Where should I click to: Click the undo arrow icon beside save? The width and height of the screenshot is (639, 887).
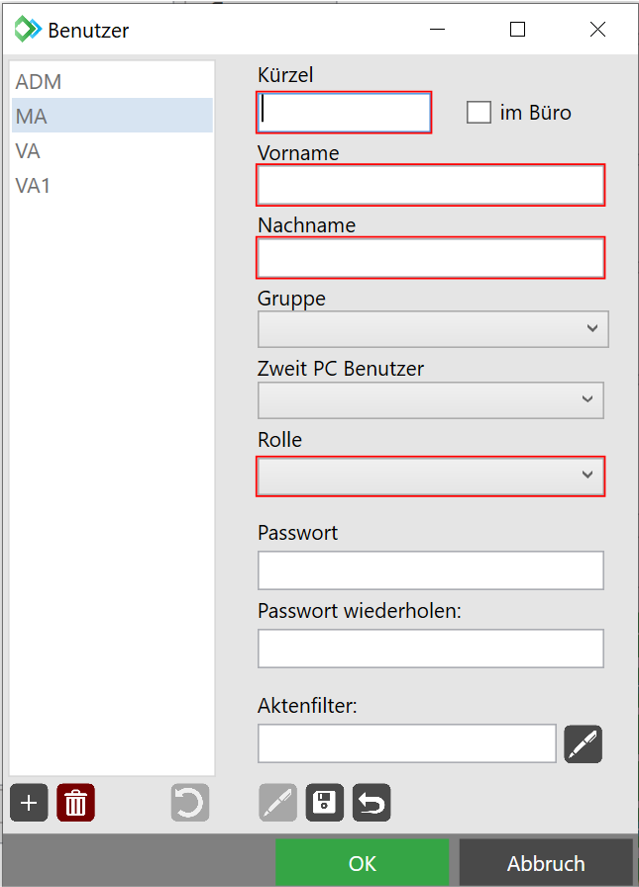pos(371,803)
